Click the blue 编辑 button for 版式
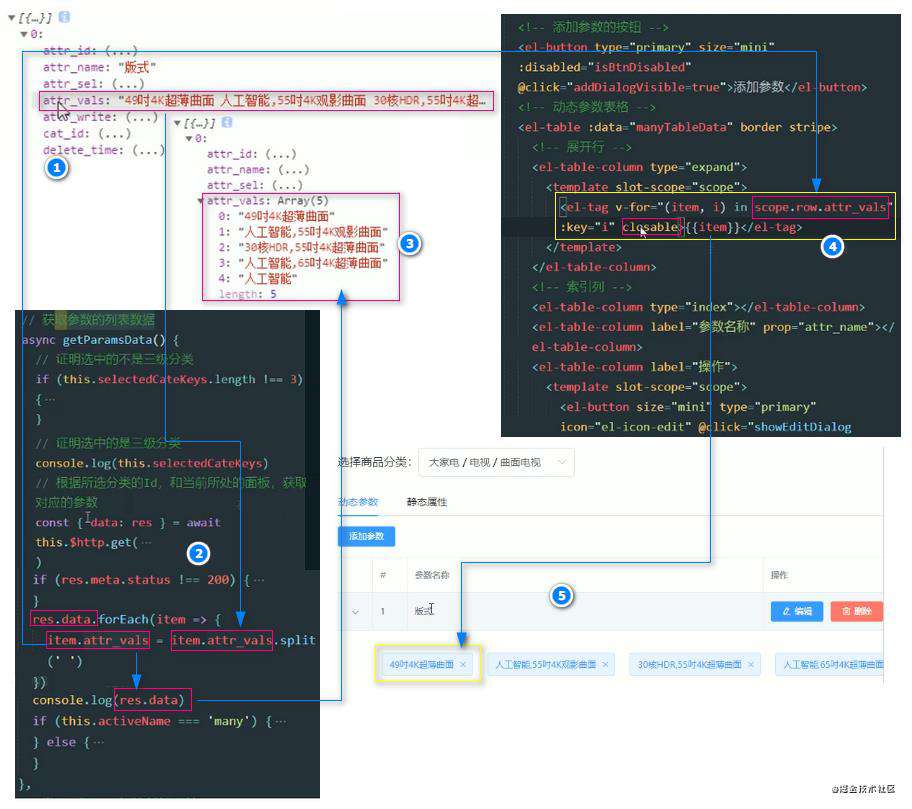The width and height of the screenshot is (912, 809). 797,611
